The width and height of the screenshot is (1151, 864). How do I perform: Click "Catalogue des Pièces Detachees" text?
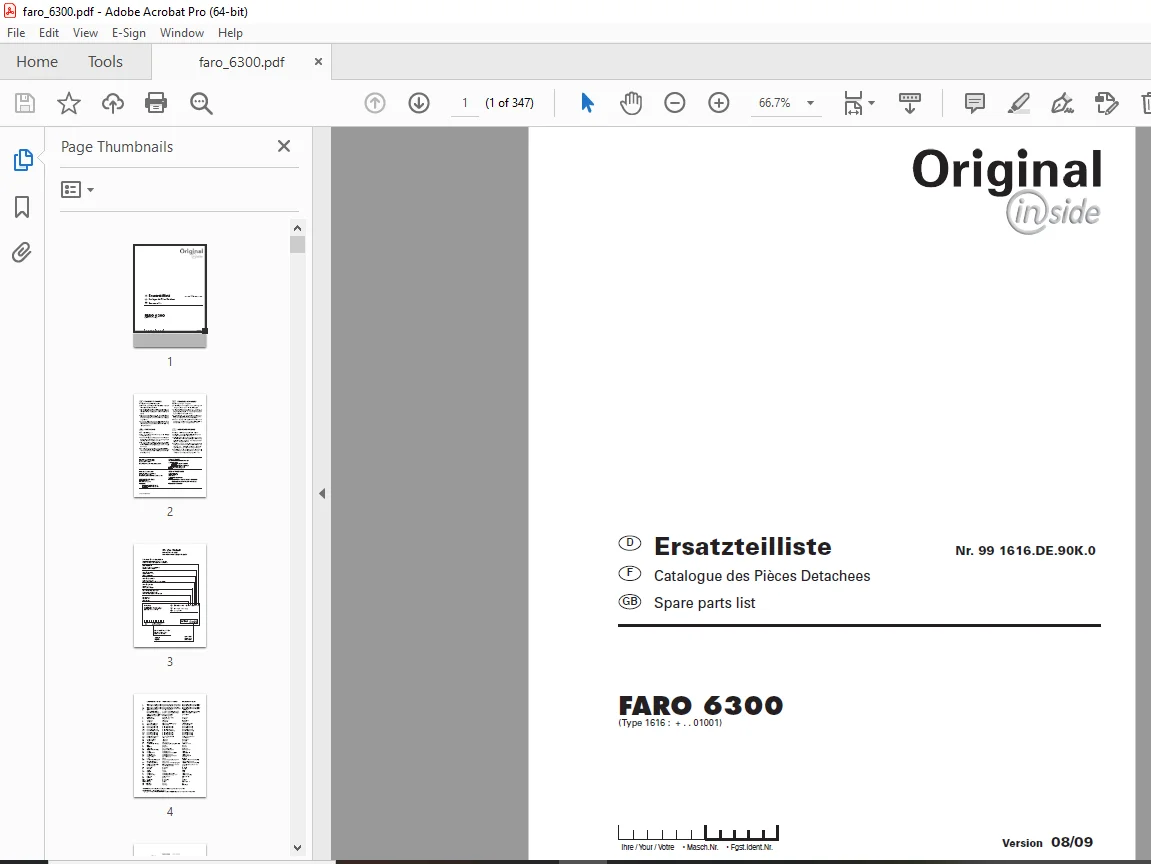[762, 576]
